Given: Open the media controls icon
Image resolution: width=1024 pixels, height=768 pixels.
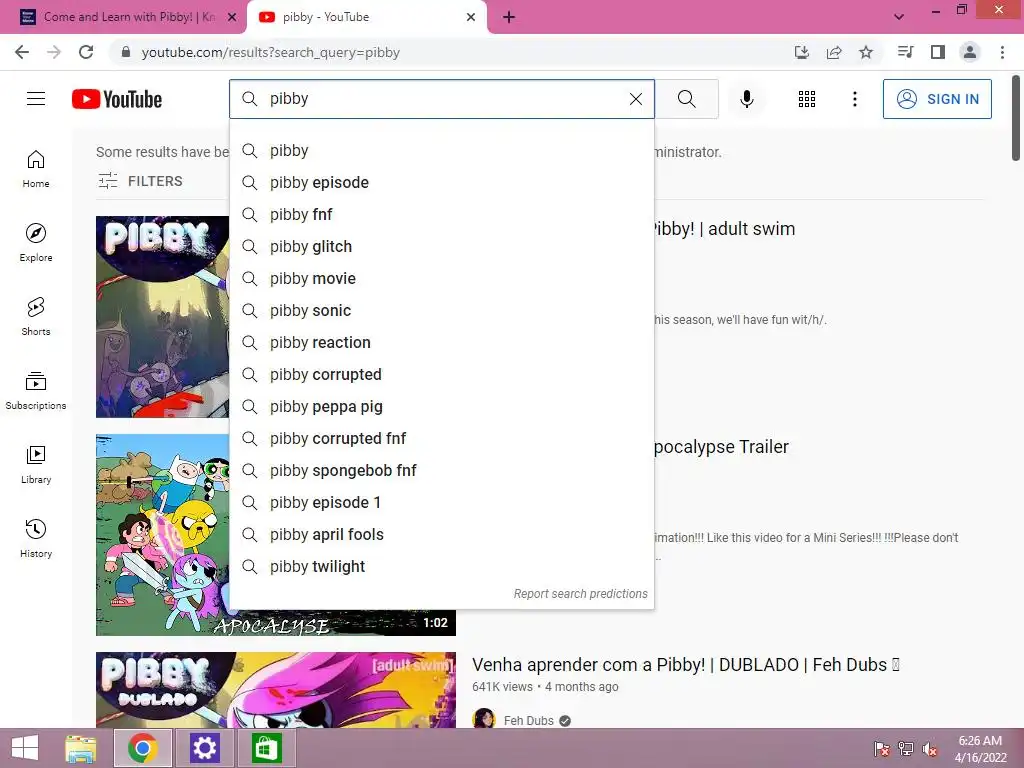Looking at the screenshot, I should click(x=905, y=52).
